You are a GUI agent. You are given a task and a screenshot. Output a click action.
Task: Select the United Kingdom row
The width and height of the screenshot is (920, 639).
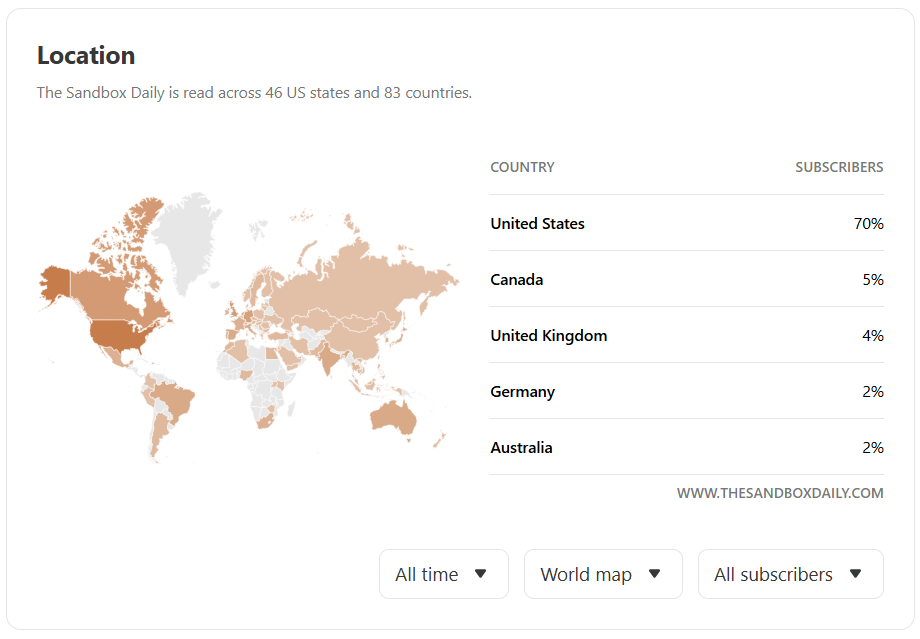[686, 336]
